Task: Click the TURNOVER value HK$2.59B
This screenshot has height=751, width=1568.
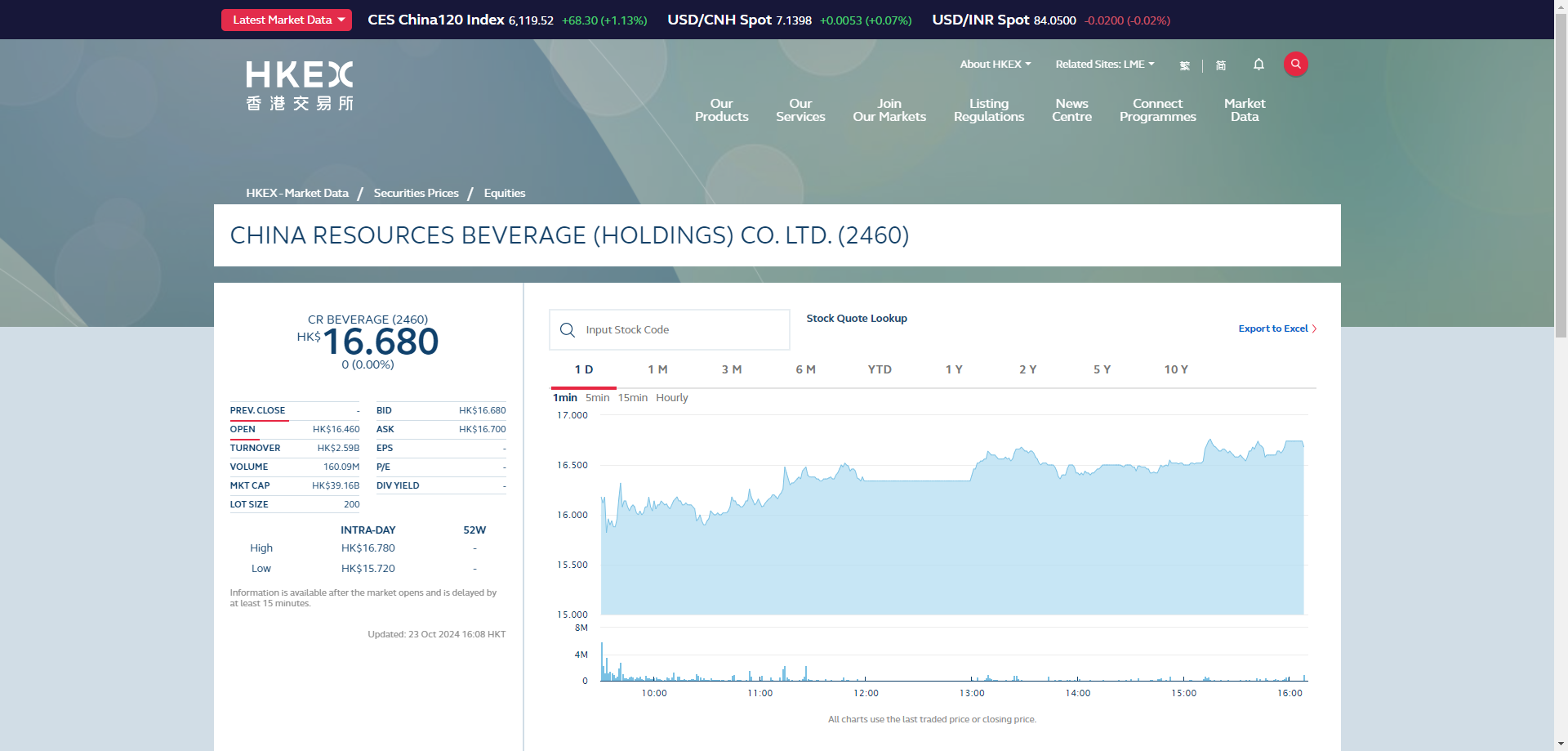Action: click(x=338, y=448)
